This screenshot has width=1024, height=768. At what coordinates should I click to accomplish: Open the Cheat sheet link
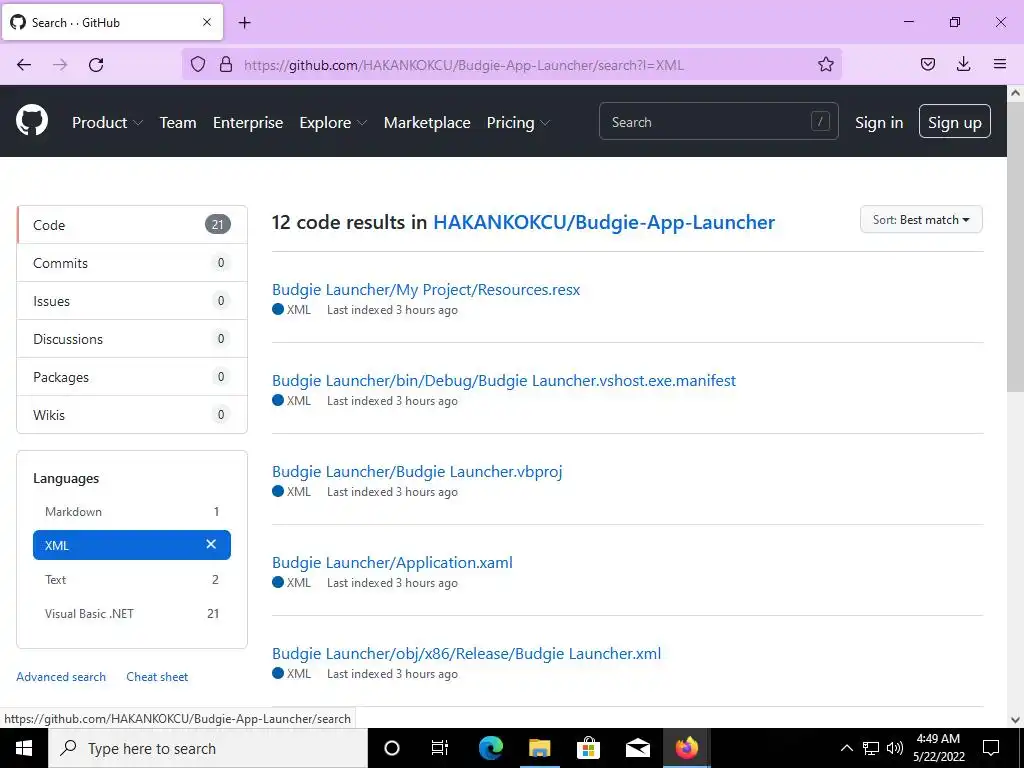tap(157, 677)
